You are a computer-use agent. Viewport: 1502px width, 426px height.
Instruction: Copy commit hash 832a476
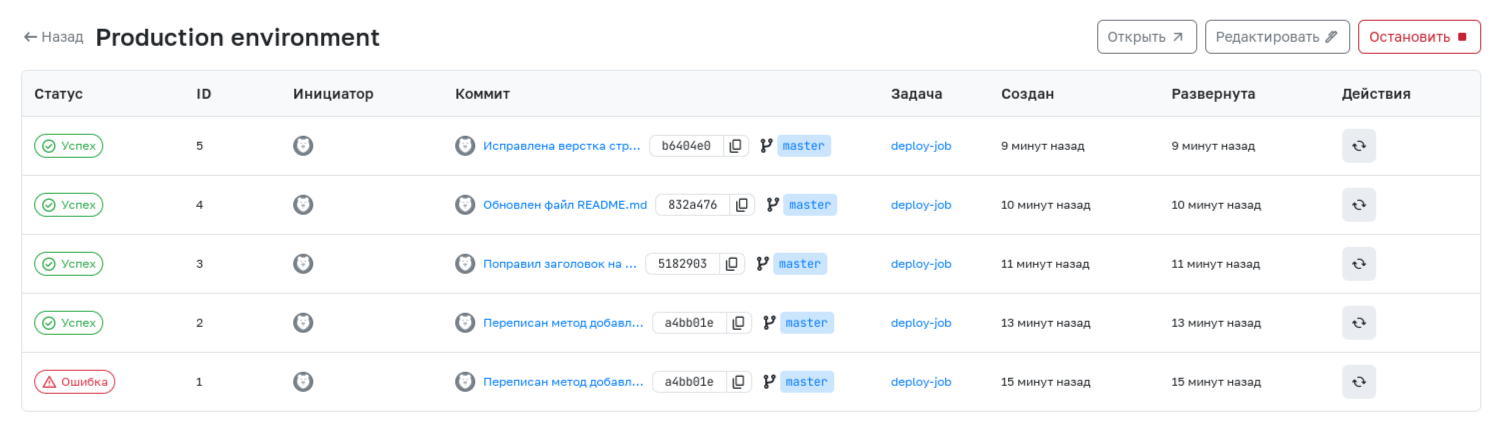pos(742,205)
